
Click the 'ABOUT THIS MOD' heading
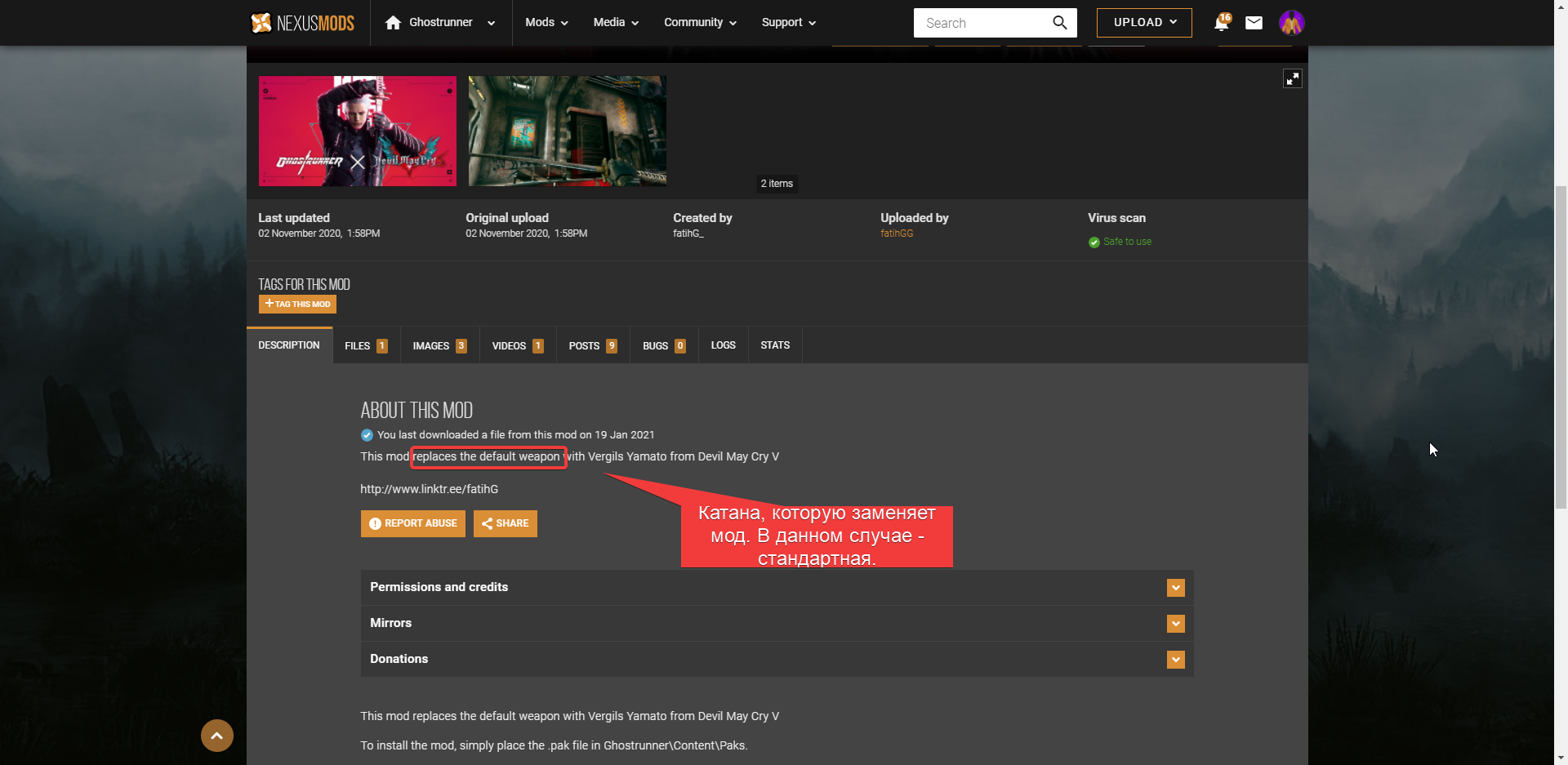pyautogui.click(x=416, y=410)
